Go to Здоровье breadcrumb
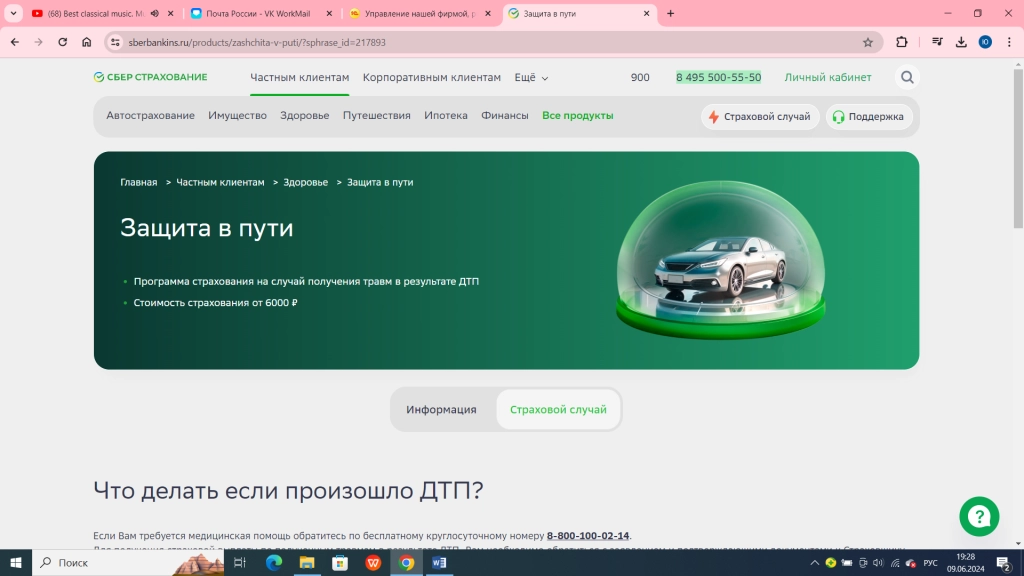This screenshot has width=1024, height=576. coord(306,182)
